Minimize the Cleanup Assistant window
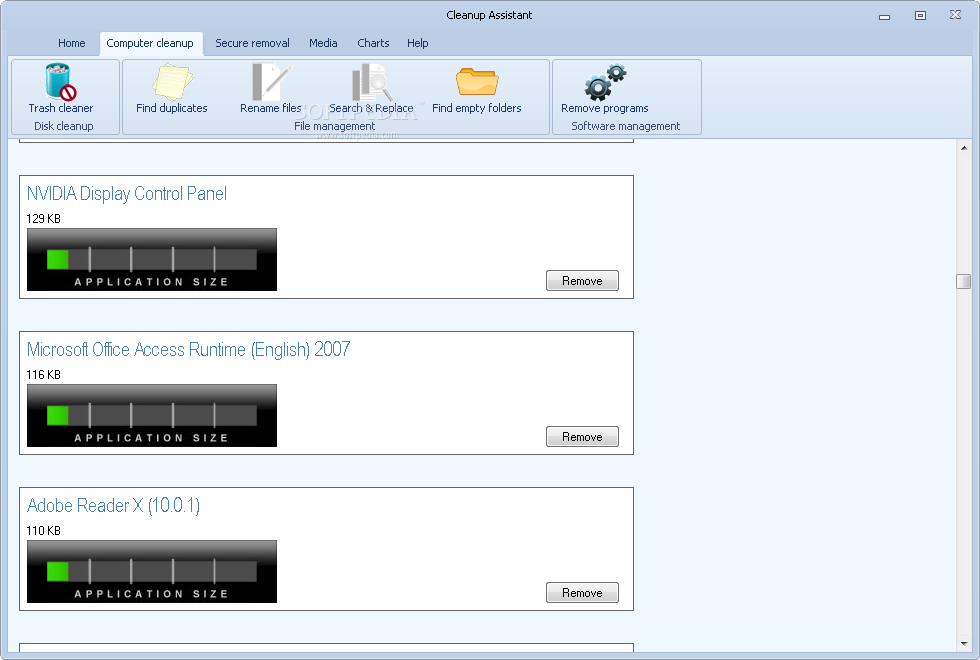The image size is (980, 660). [884, 16]
